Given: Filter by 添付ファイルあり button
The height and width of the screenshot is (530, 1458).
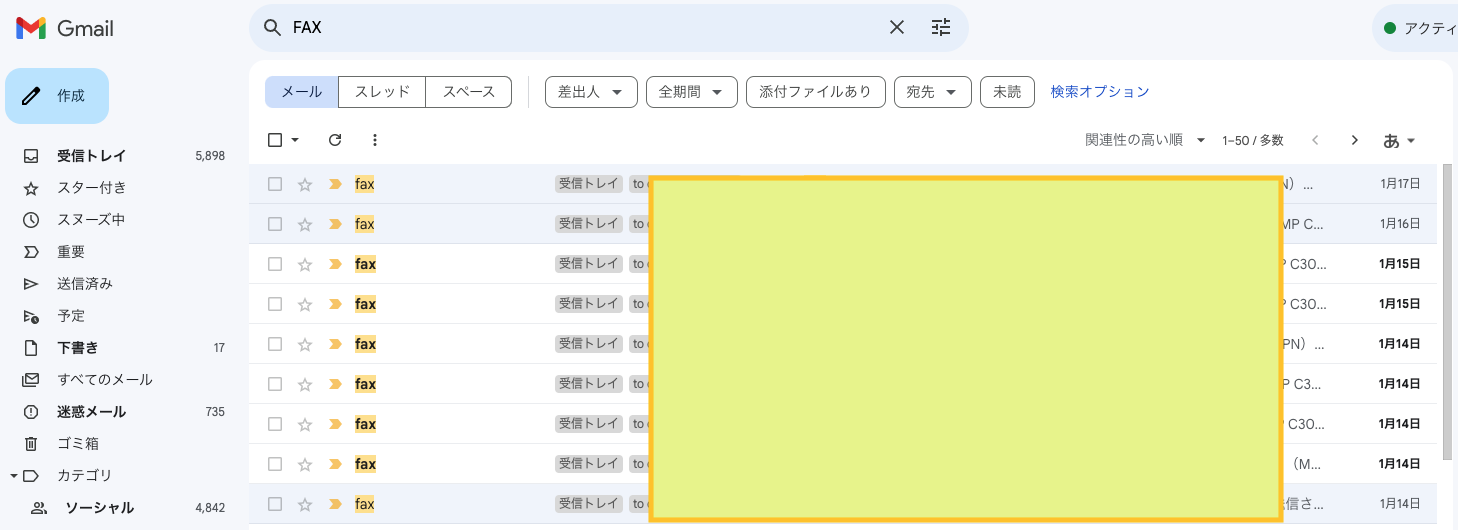Looking at the screenshot, I should 815,92.
